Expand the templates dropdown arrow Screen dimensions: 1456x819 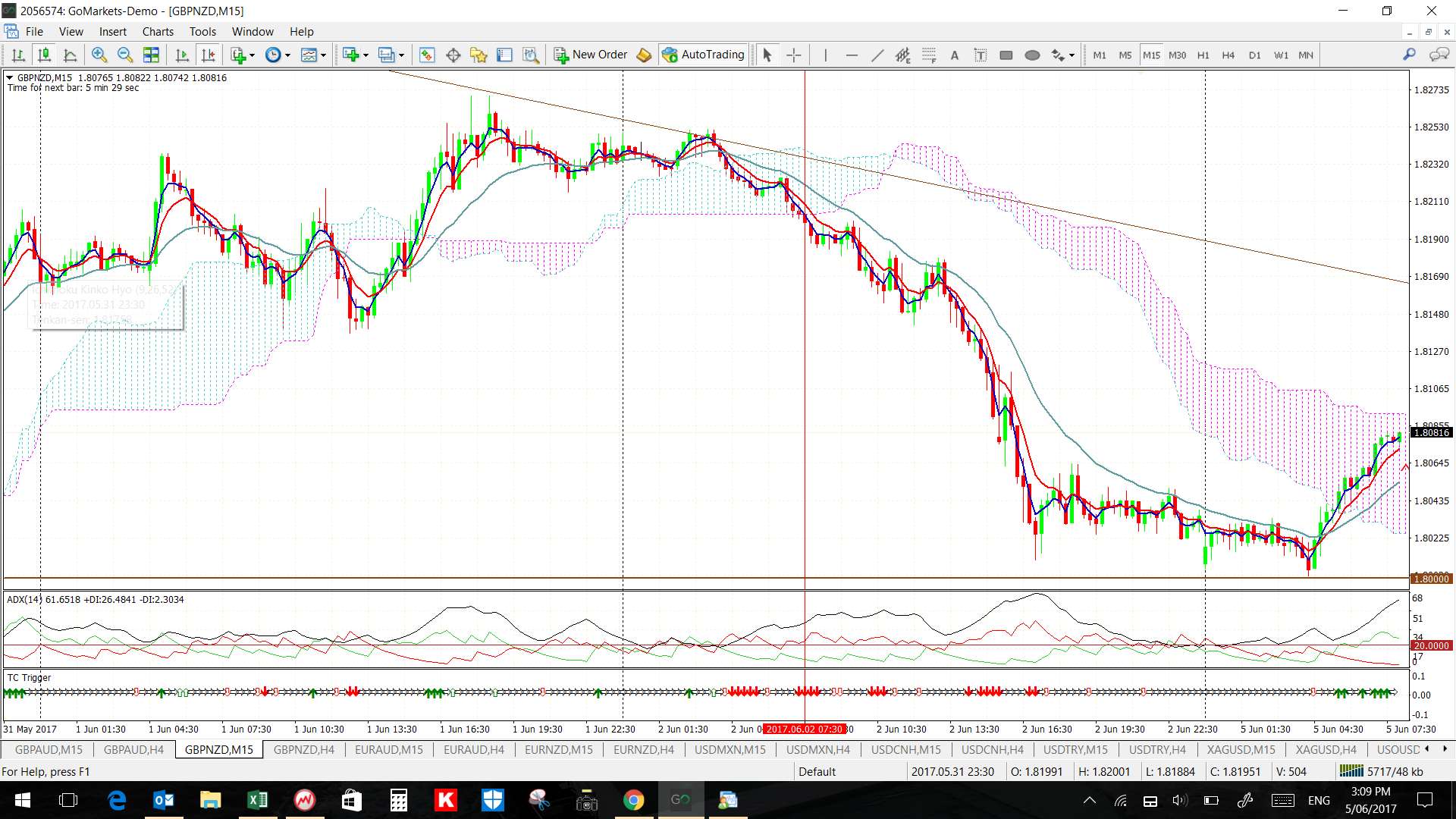(x=323, y=55)
